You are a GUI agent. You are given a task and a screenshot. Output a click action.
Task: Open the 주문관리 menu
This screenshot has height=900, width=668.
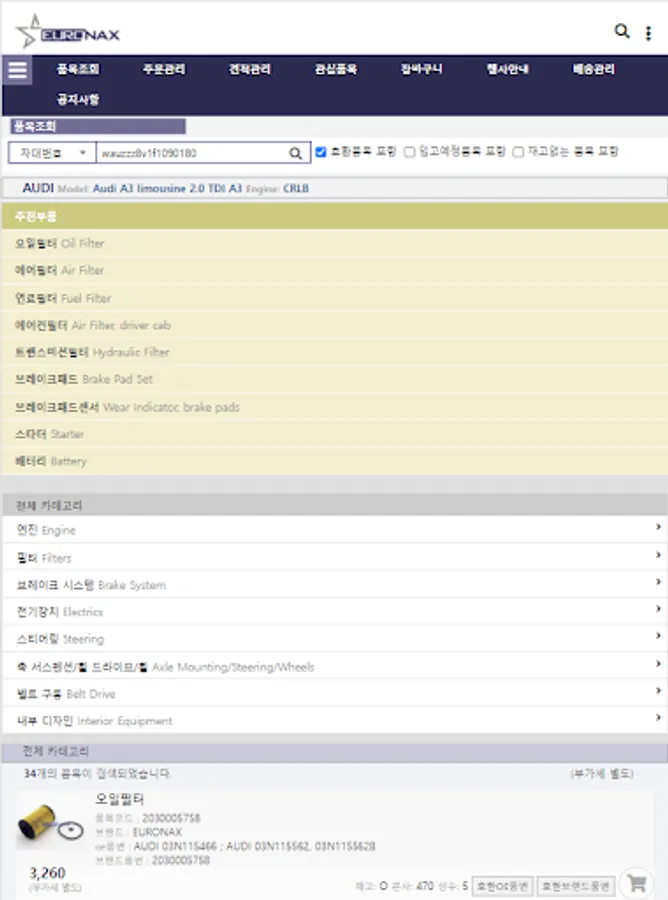164,69
